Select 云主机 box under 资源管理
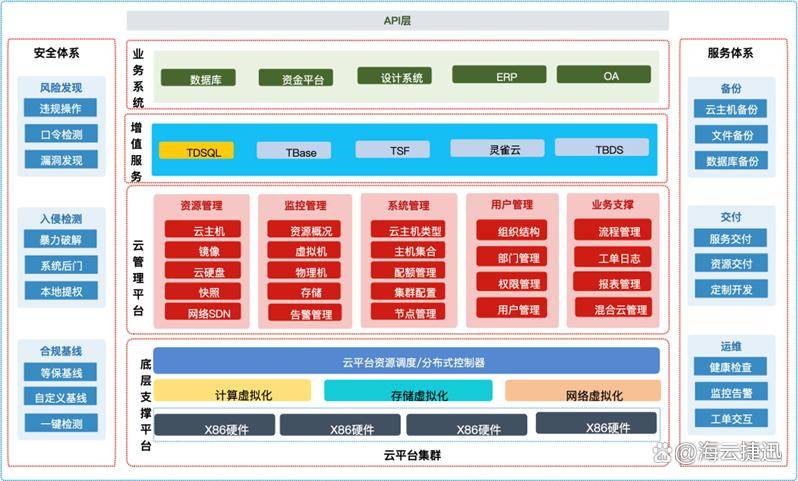Screen dimensions: 798x481 click(x=203, y=230)
